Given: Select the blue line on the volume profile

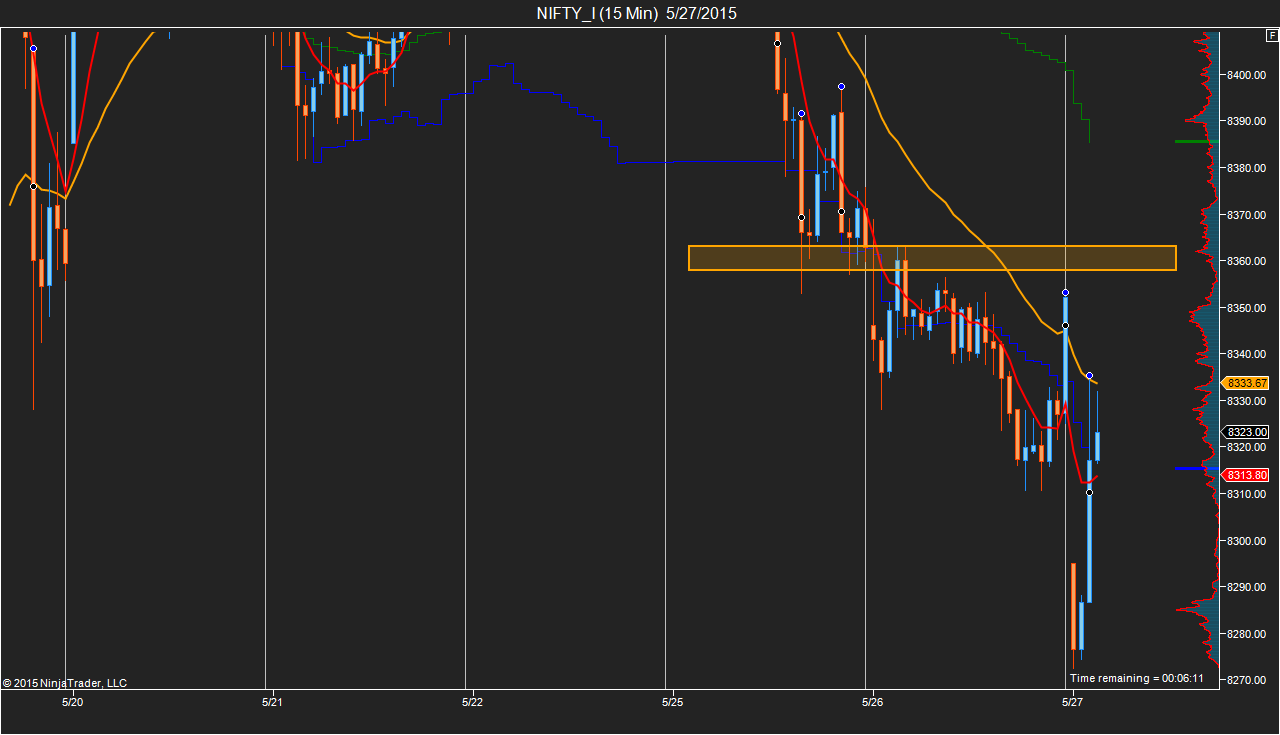Looking at the screenshot, I should click(1197, 468).
